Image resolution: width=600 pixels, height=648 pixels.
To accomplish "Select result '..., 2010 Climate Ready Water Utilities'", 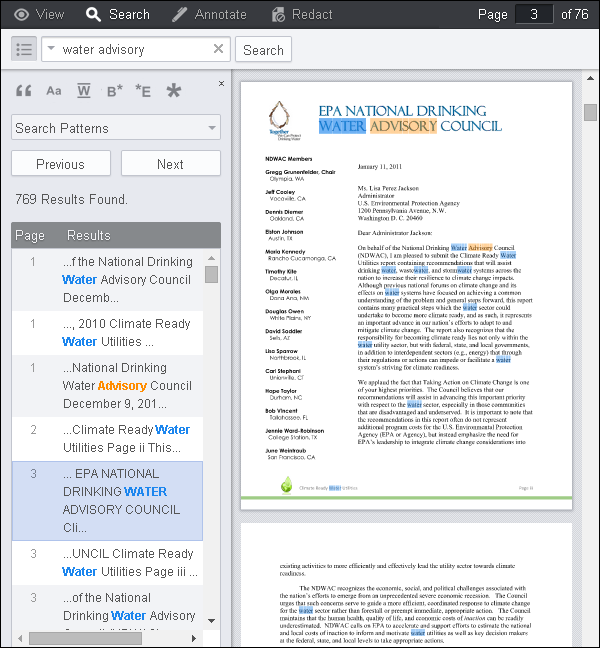I will click(x=107, y=333).
